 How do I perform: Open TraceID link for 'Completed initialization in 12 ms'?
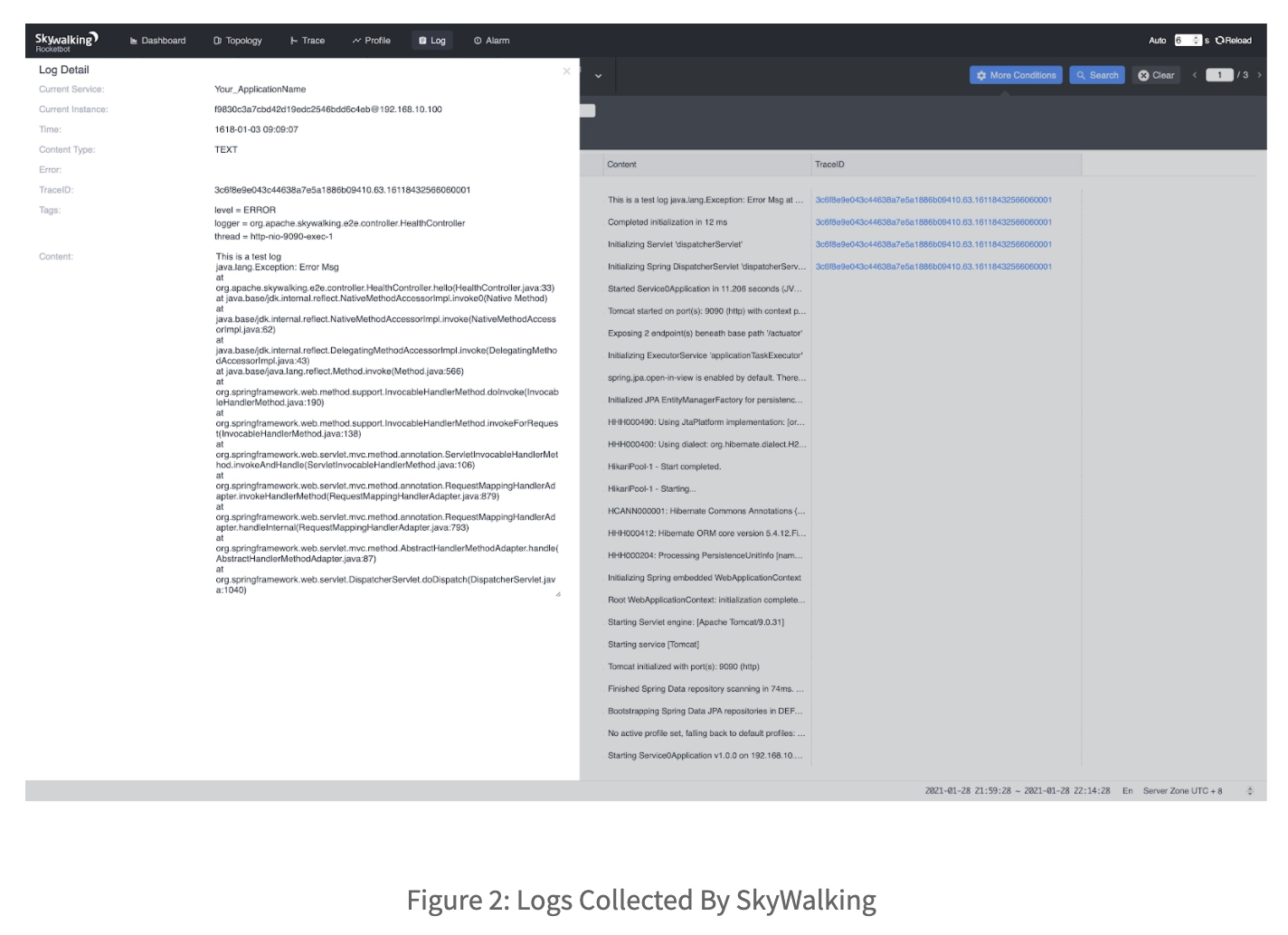[933, 222]
